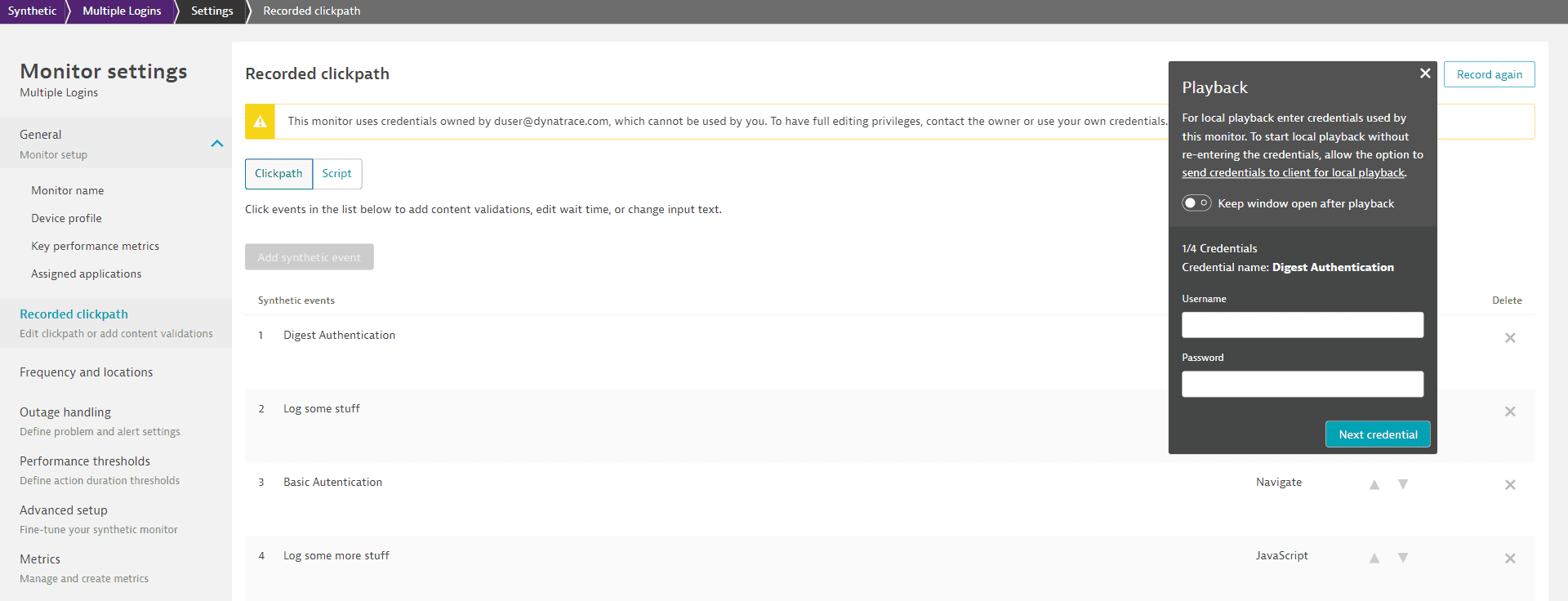Select Log some stuff event row

click(x=890, y=425)
